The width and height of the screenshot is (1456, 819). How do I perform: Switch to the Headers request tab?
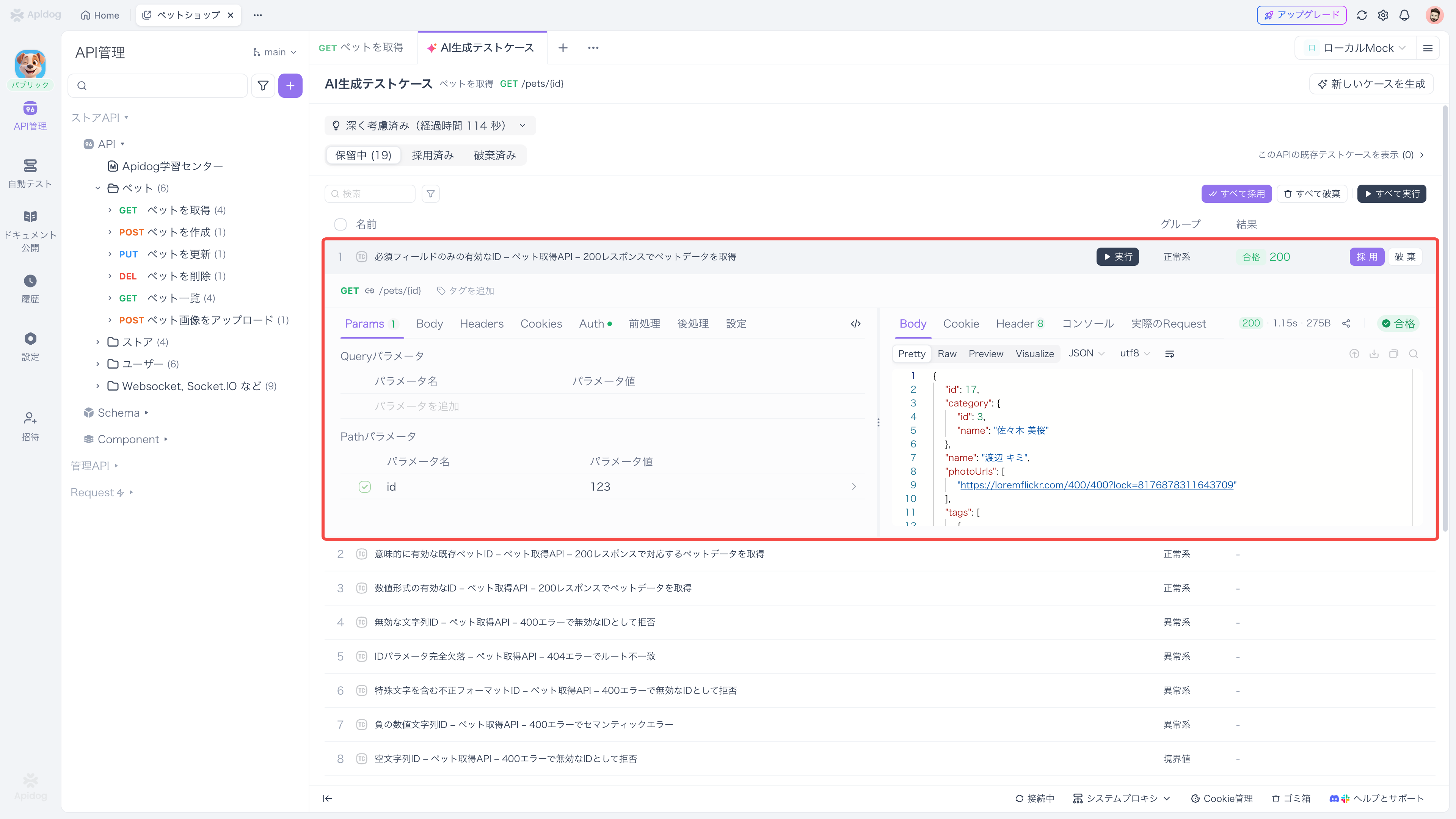[481, 324]
